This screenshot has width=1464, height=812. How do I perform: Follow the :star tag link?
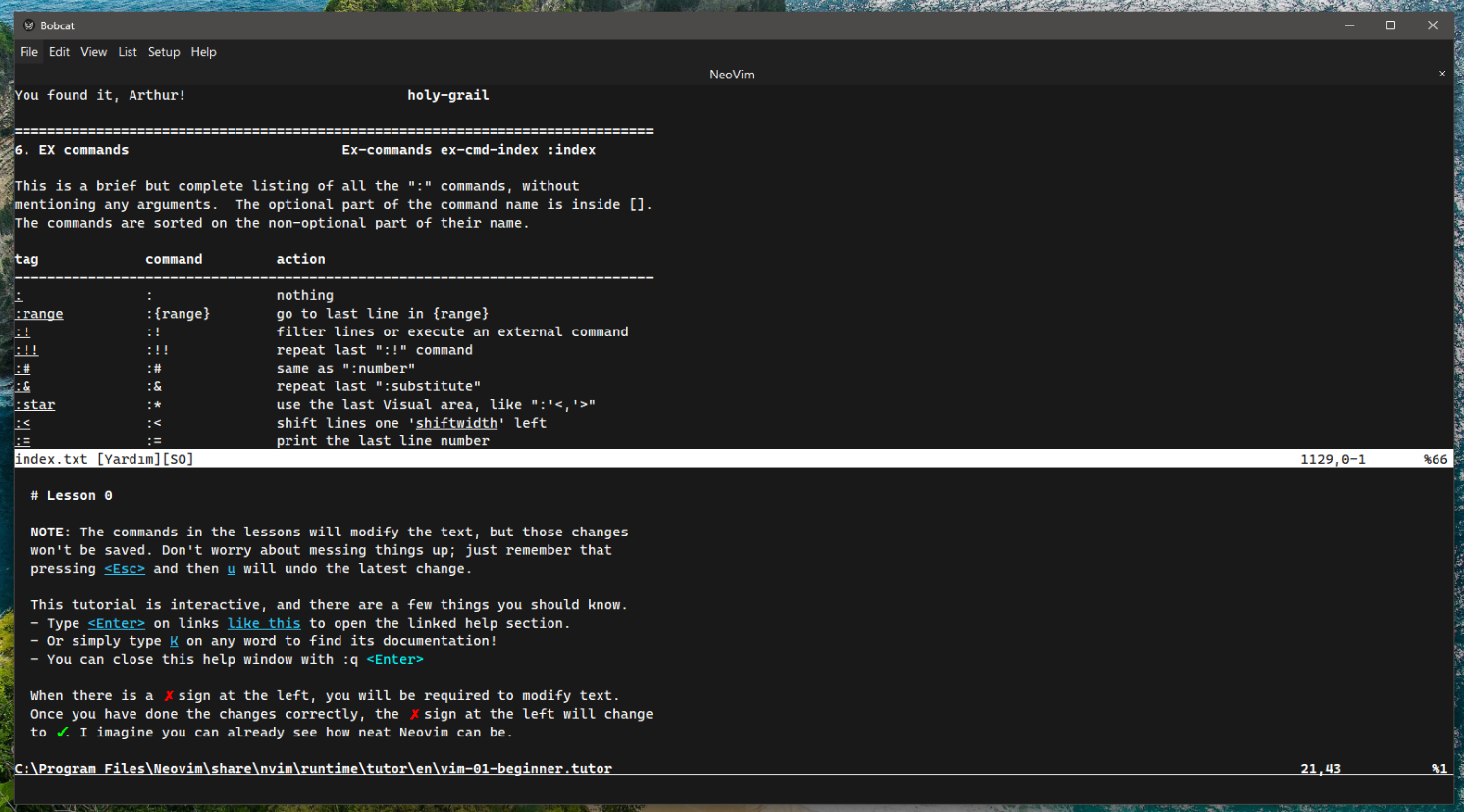pos(35,405)
